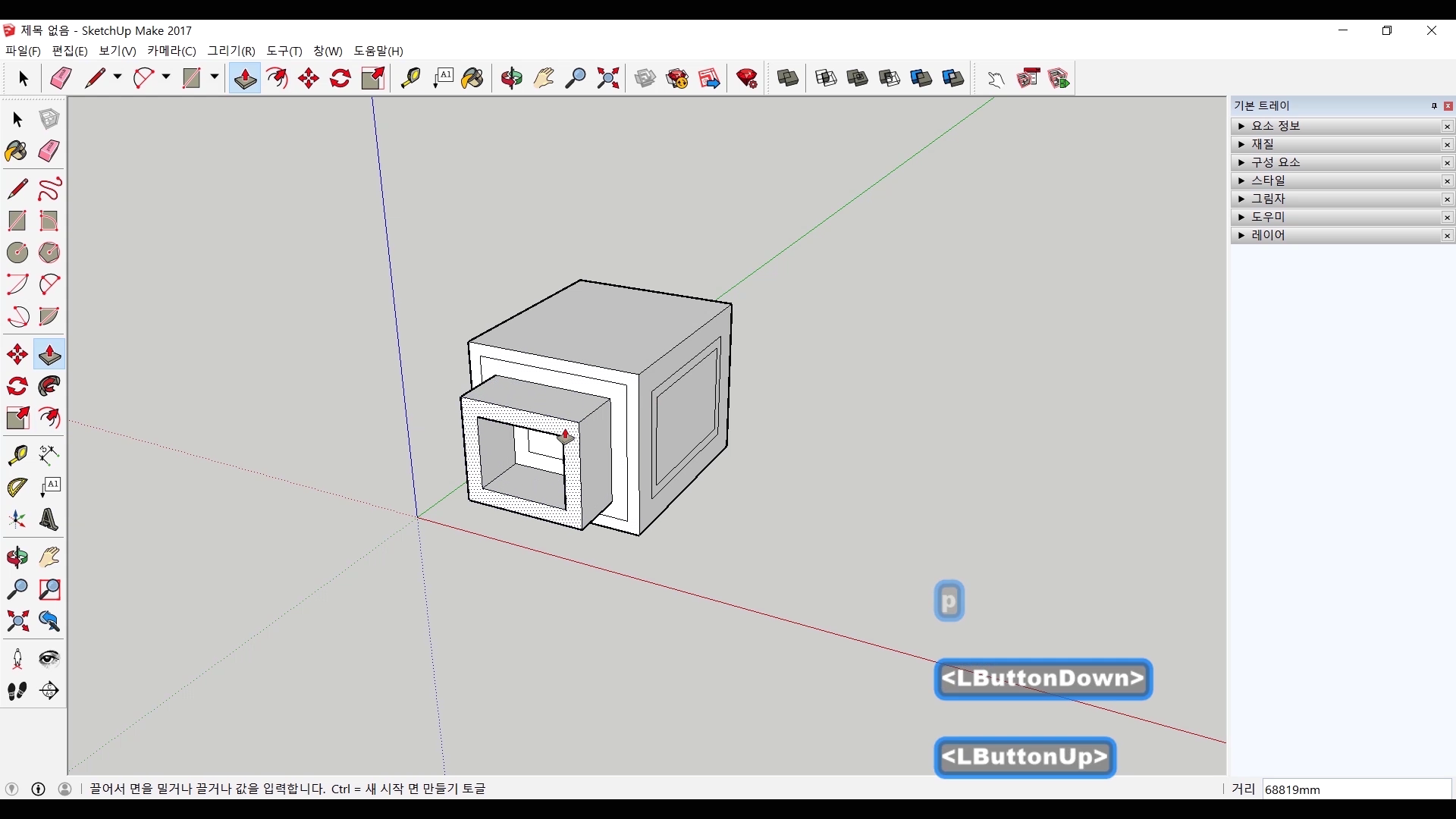Select the Tape Measure tool in left toolbar

[17, 455]
